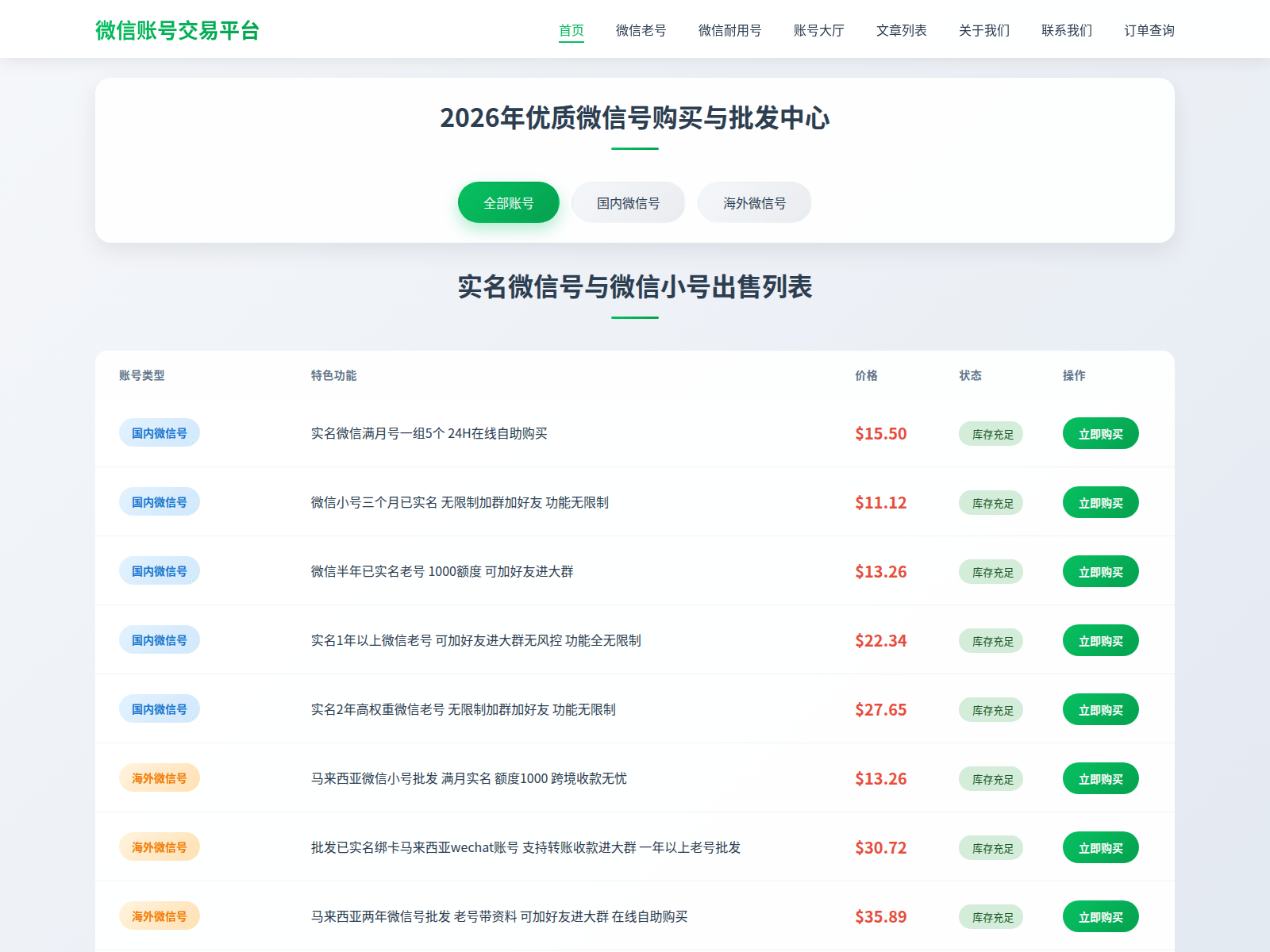Click the 微信账号交易平台 site logo

pos(177,30)
